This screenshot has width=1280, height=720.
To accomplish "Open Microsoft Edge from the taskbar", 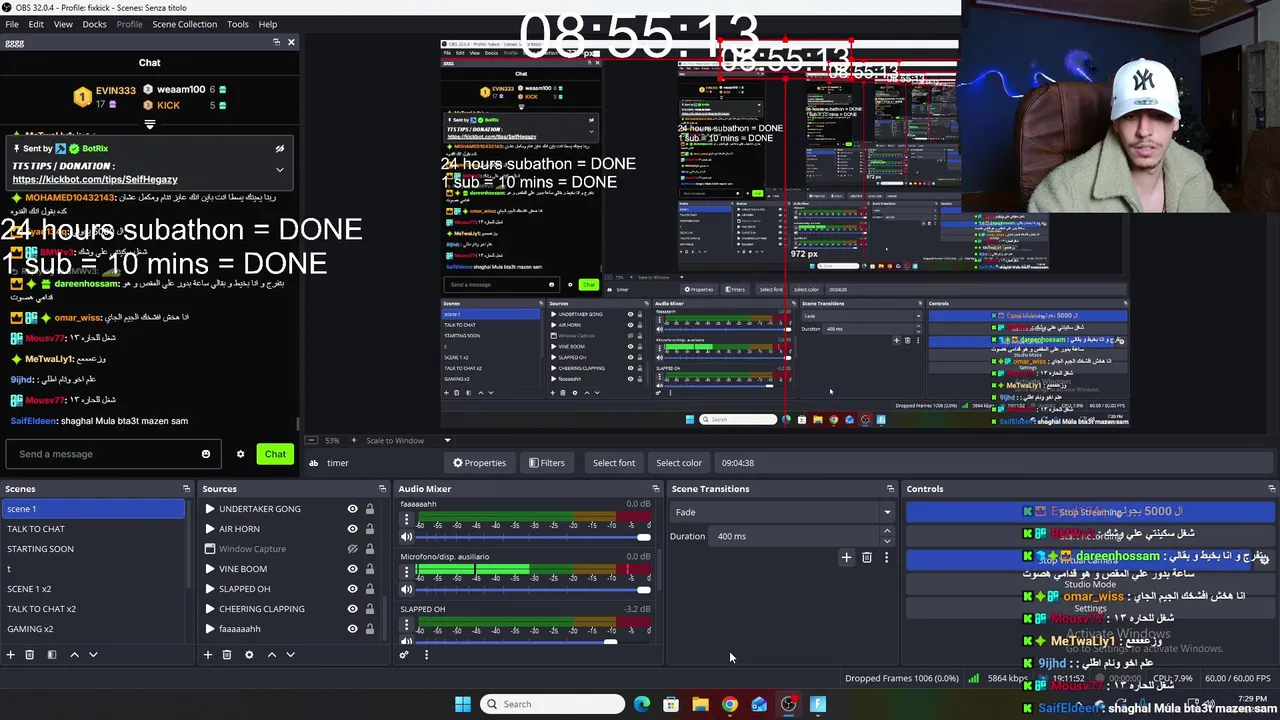I will pos(642,704).
